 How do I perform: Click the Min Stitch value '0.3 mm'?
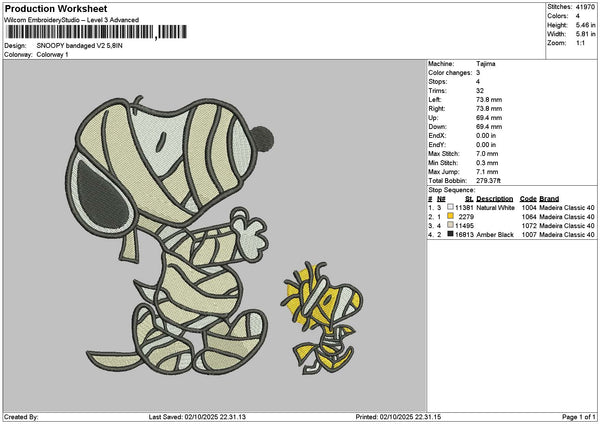tap(487, 163)
